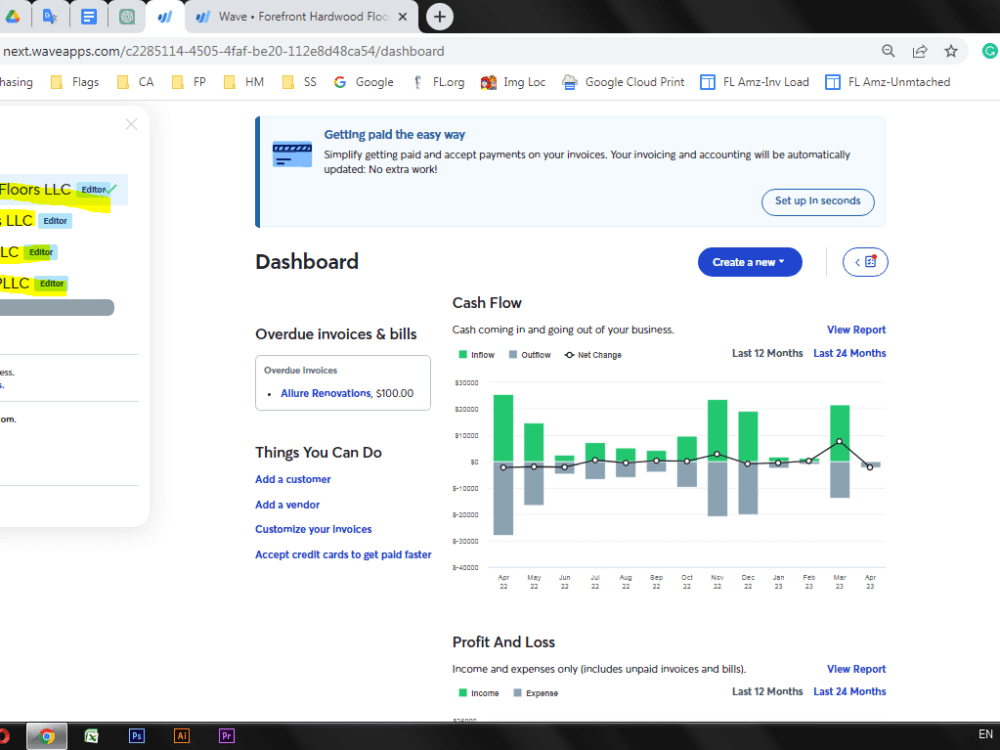Open Chrome from the taskbar
This screenshot has height=750, width=1000.
[47, 737]
